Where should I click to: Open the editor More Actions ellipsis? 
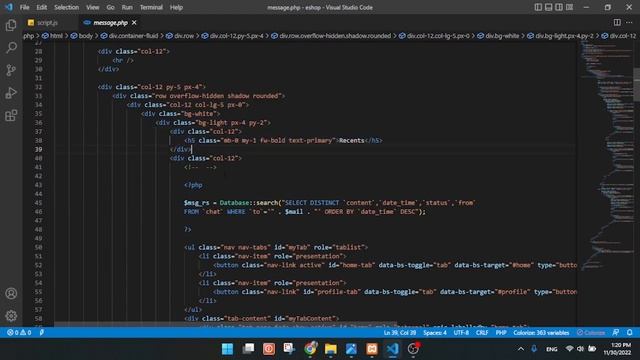coord(629,22)
